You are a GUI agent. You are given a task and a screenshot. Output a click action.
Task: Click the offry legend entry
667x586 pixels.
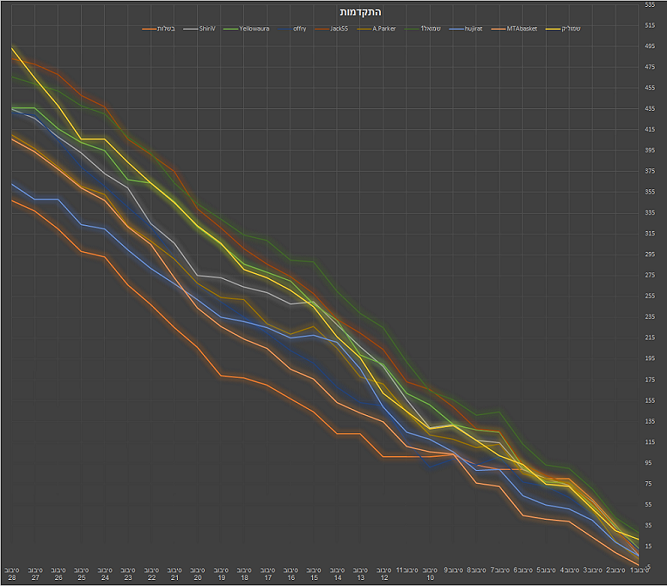292,29
